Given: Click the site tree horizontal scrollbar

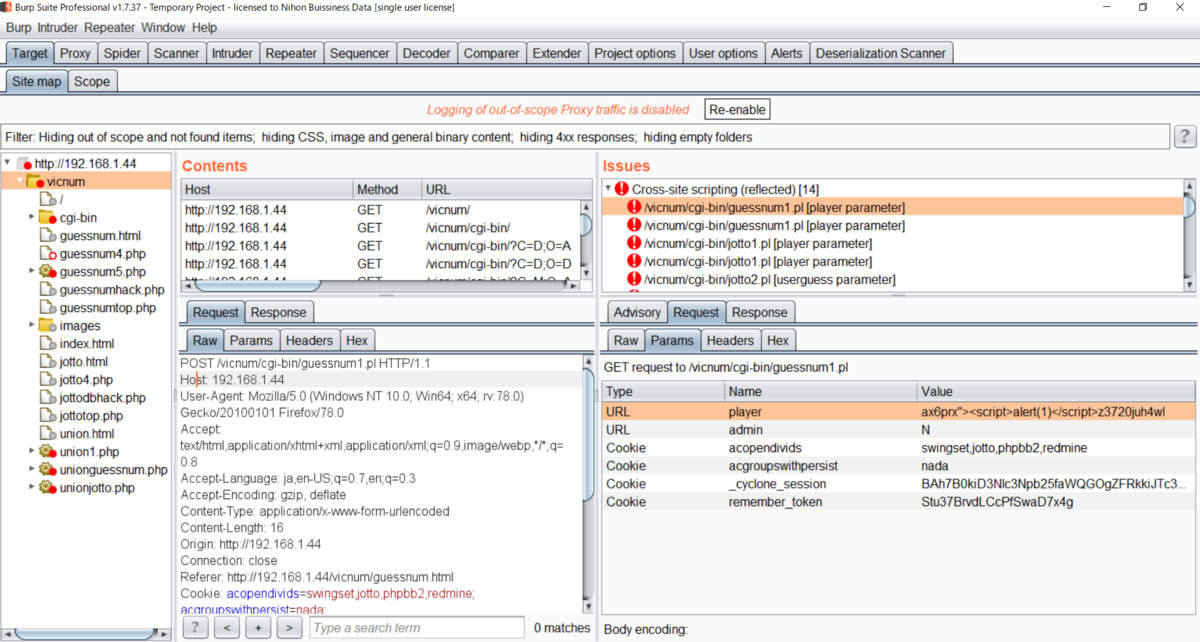Looking at the screenshot, I should tap(85, 632).
